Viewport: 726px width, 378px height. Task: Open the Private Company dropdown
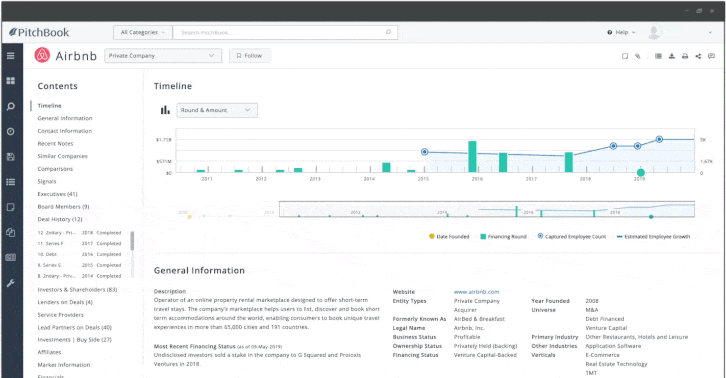pyautogui.click(x=162, y=56)
